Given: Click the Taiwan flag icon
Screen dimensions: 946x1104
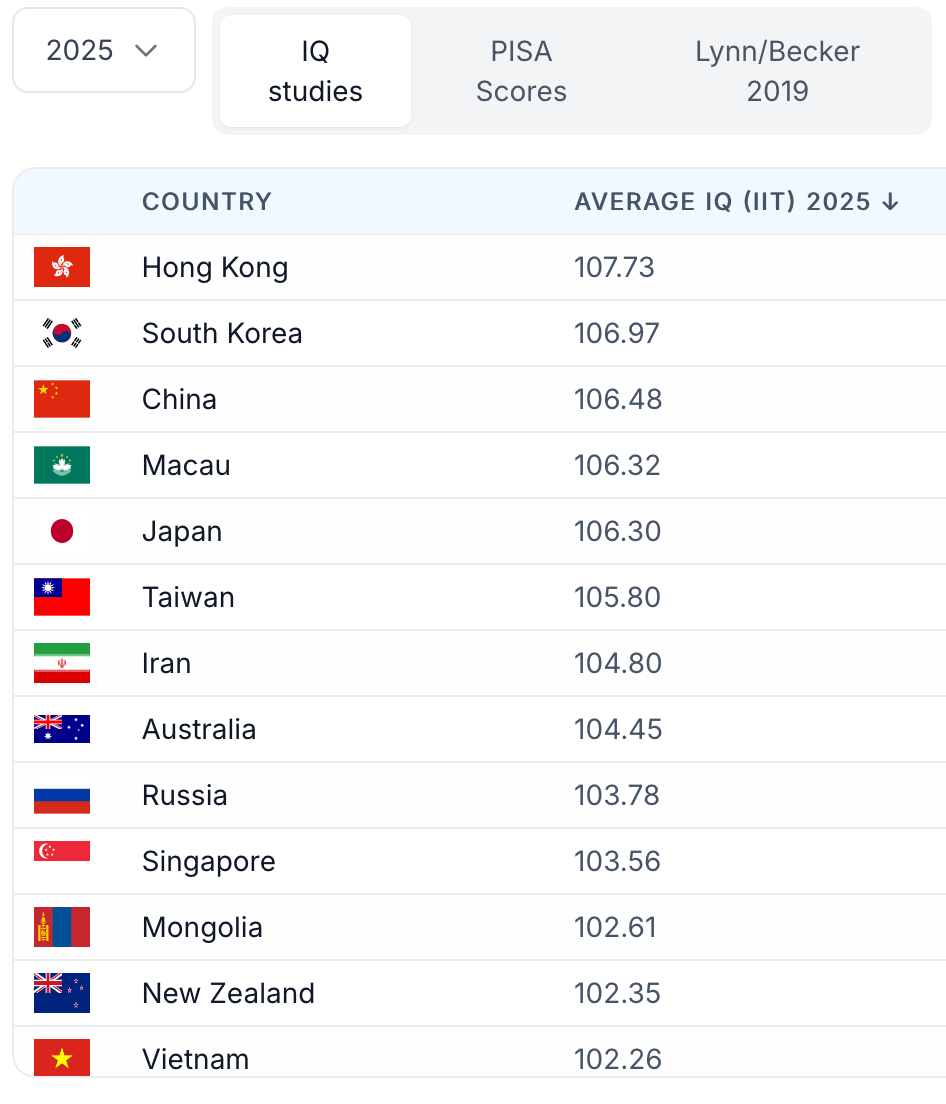Looking at the screenshot, I should [62, 597].
